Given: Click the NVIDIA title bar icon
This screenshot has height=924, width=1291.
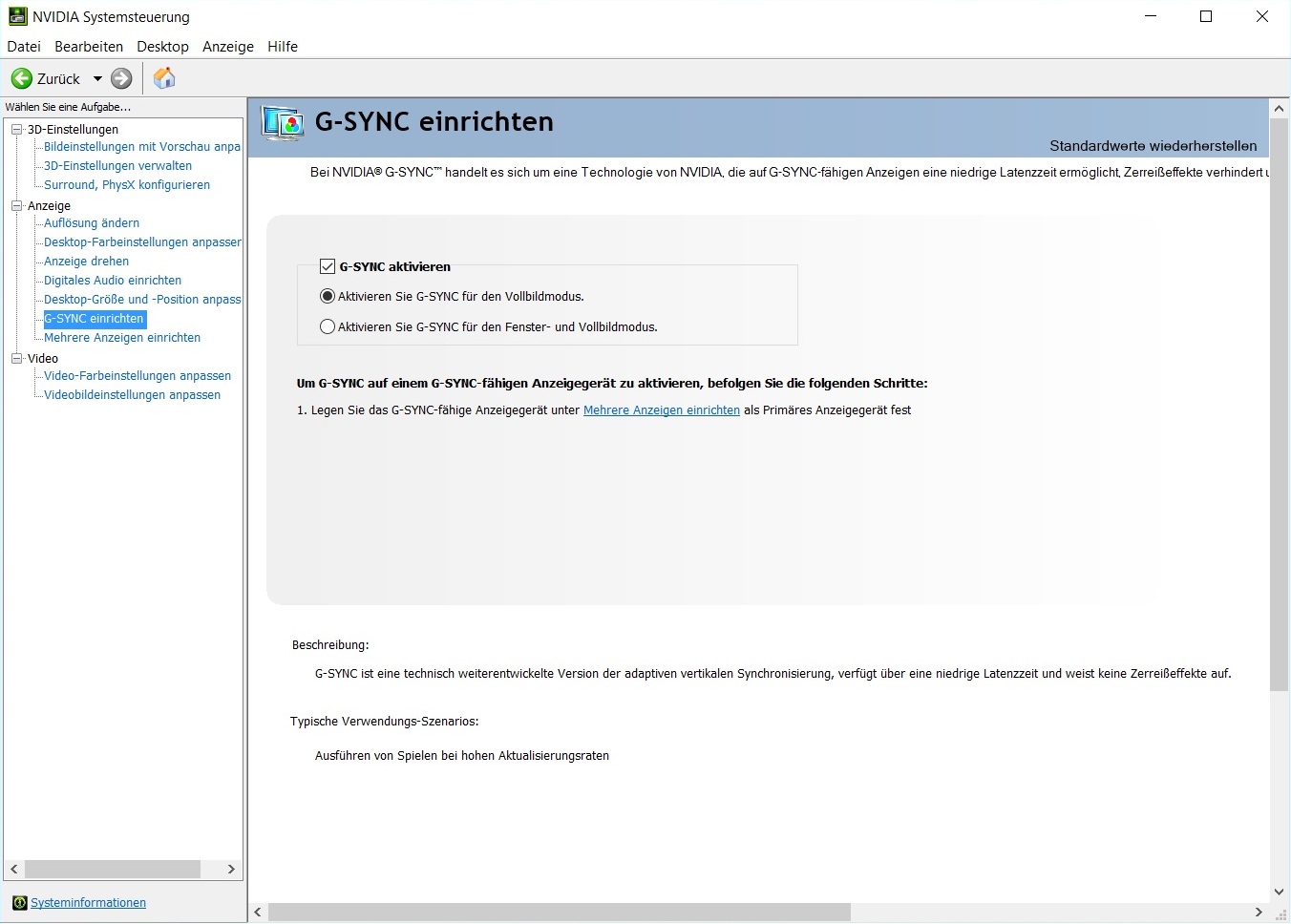Looking at the screenshot, I should (x=17, y=16).
